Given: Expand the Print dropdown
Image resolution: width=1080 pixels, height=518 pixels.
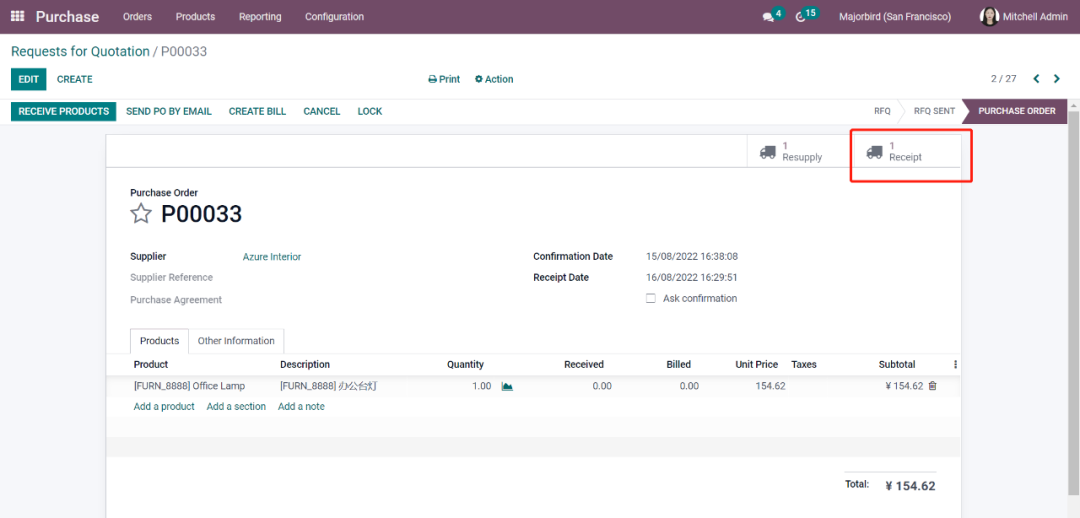Looking at the screenshot, I should point(444,79).
